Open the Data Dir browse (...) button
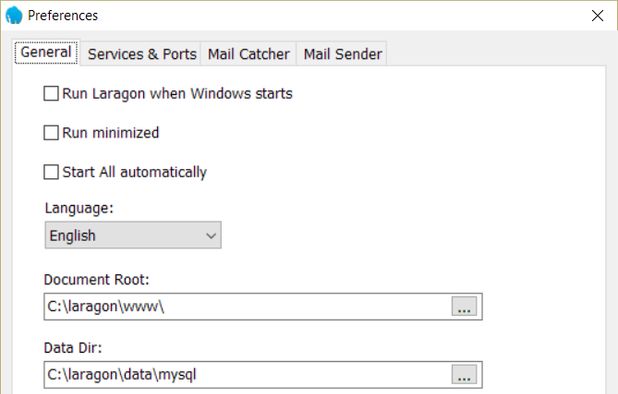Screen dimensions: 618x394 (x=464, y=375)
